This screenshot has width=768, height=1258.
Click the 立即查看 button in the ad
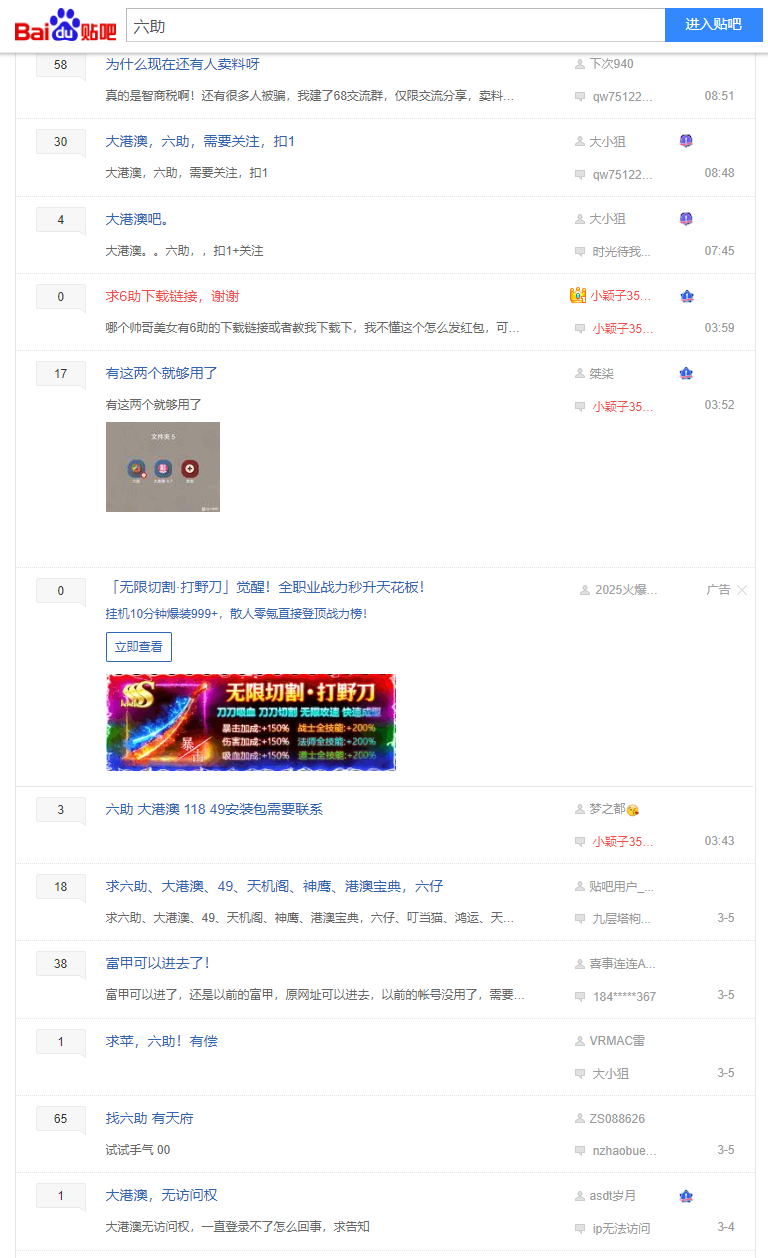pyautogui.click(x=139, y=647)
